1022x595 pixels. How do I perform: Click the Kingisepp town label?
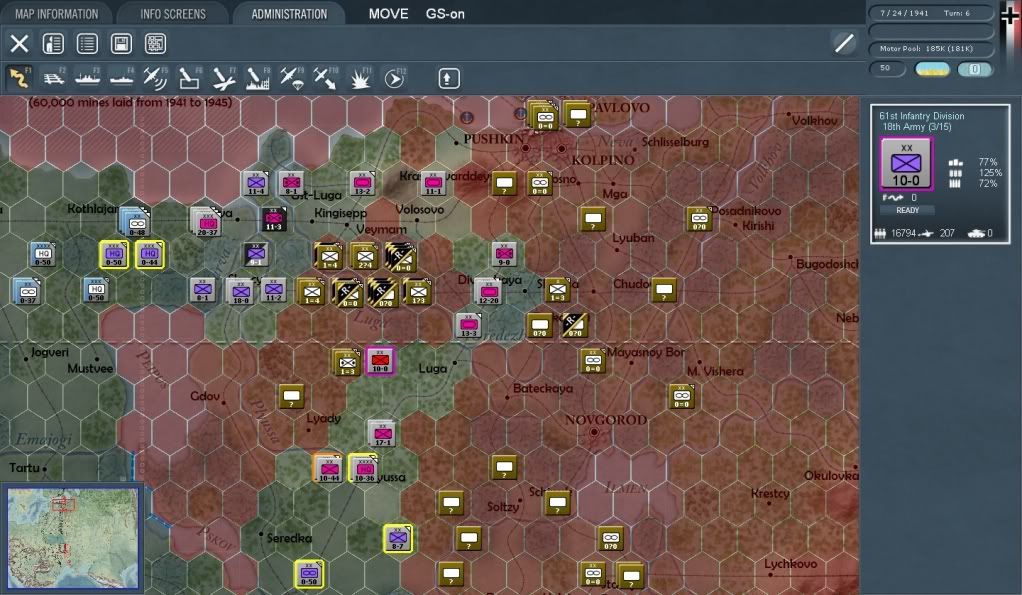coord(340,213)
